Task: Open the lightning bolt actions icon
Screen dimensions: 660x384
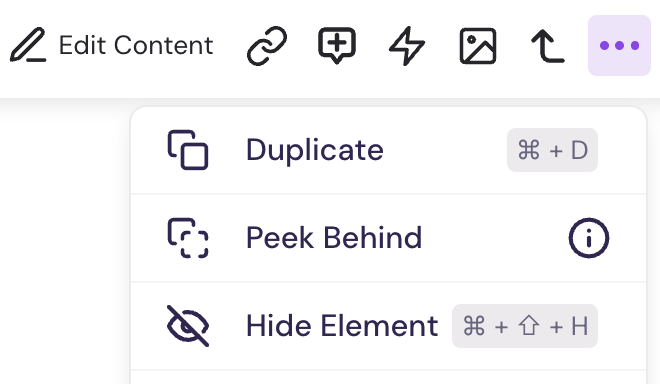Action: [407, 45]
